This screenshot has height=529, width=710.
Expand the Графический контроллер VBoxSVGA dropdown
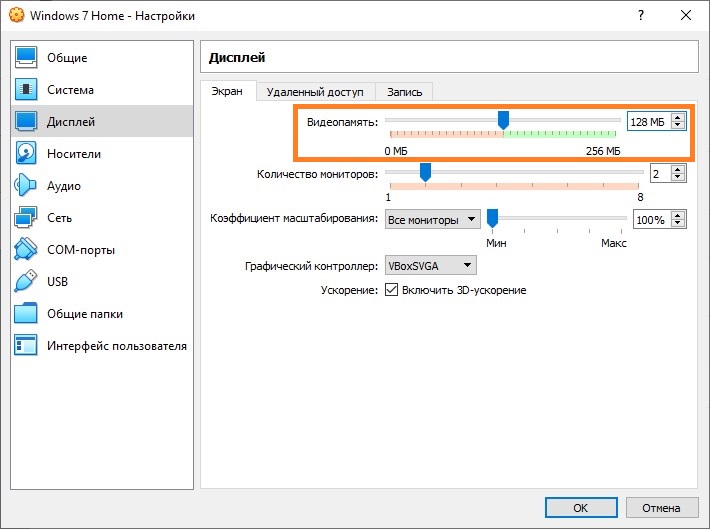click(x=431, y=265)
